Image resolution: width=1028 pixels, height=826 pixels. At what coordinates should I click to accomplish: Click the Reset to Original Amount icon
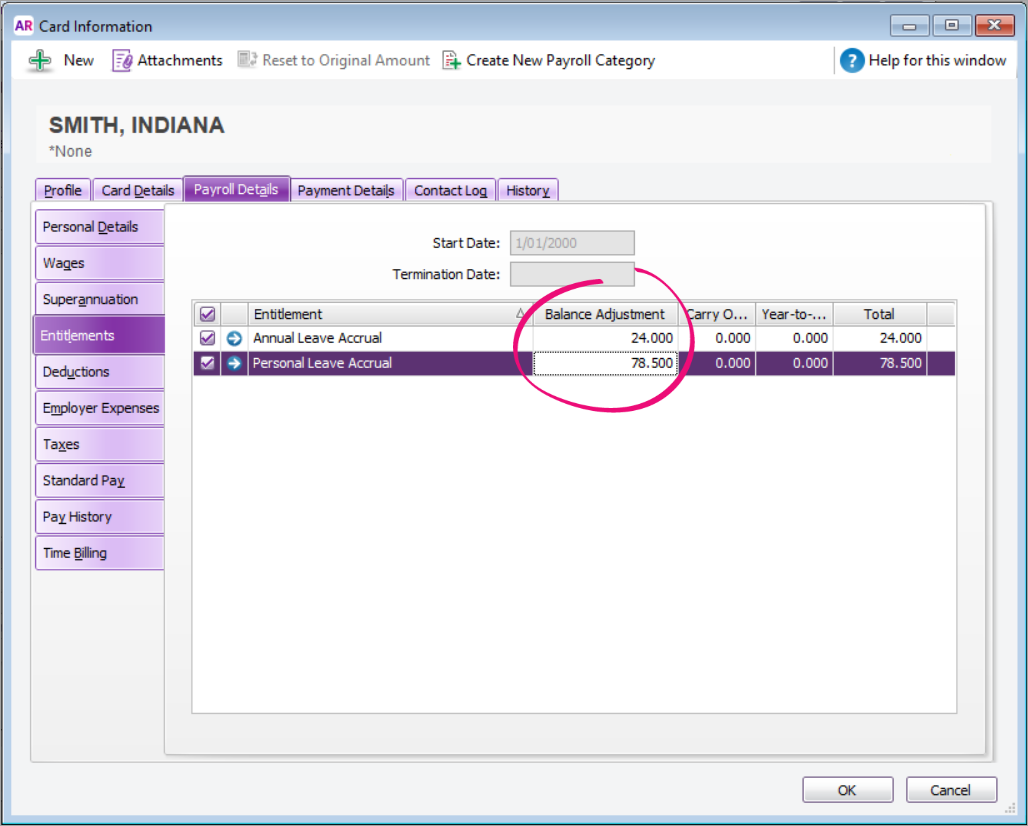point(247,60)
